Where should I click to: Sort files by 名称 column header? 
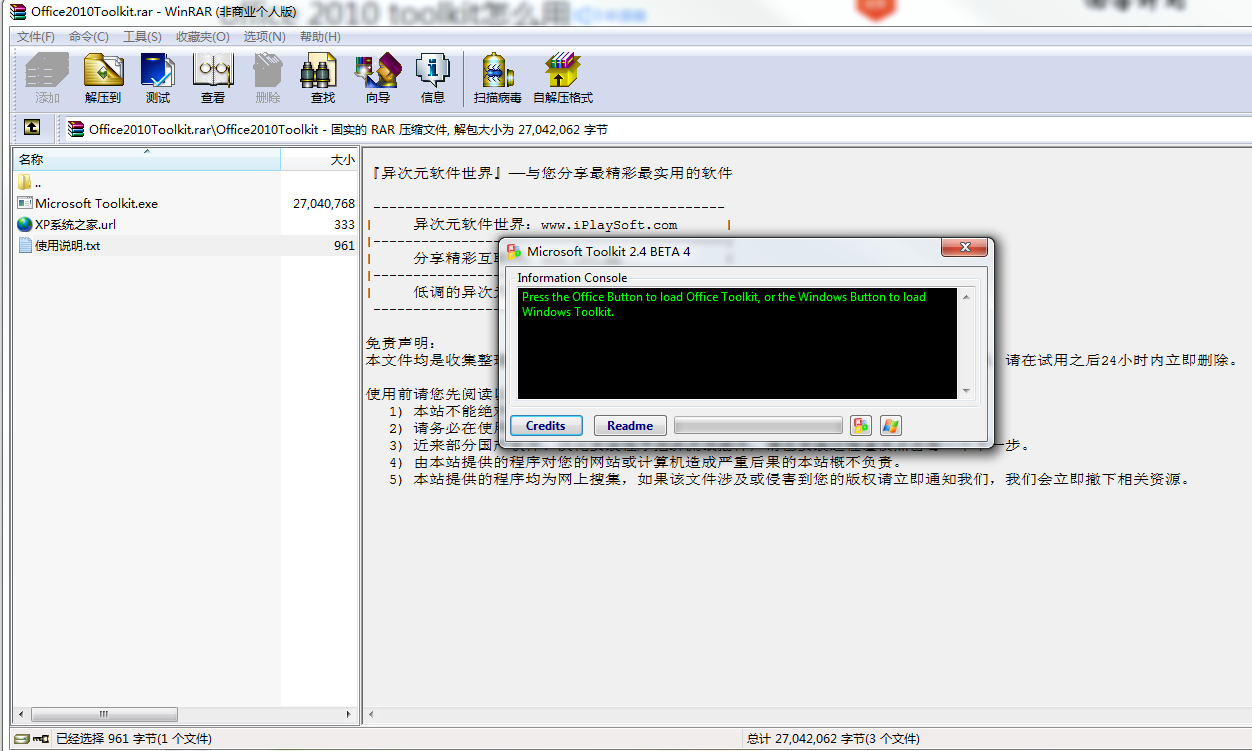tap(147, 160)
